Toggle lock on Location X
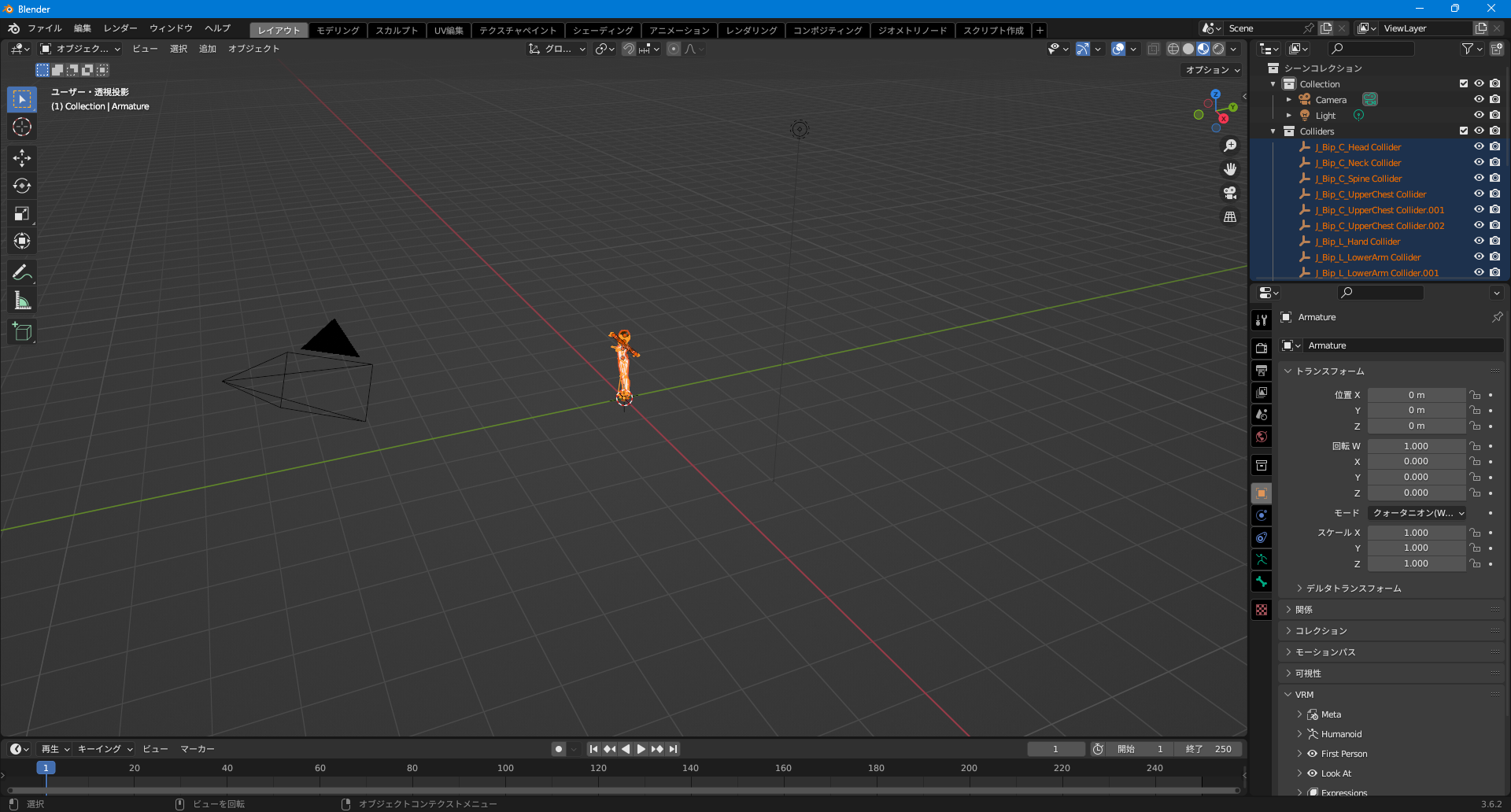The width and height of the screenshot is (1511, 812). pyautogui.click(x=1476, y=395)
